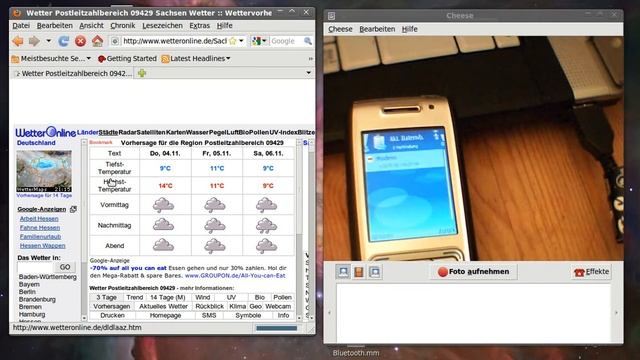
Task: Open Getting Started bookmark
Action: coord(127,59)
